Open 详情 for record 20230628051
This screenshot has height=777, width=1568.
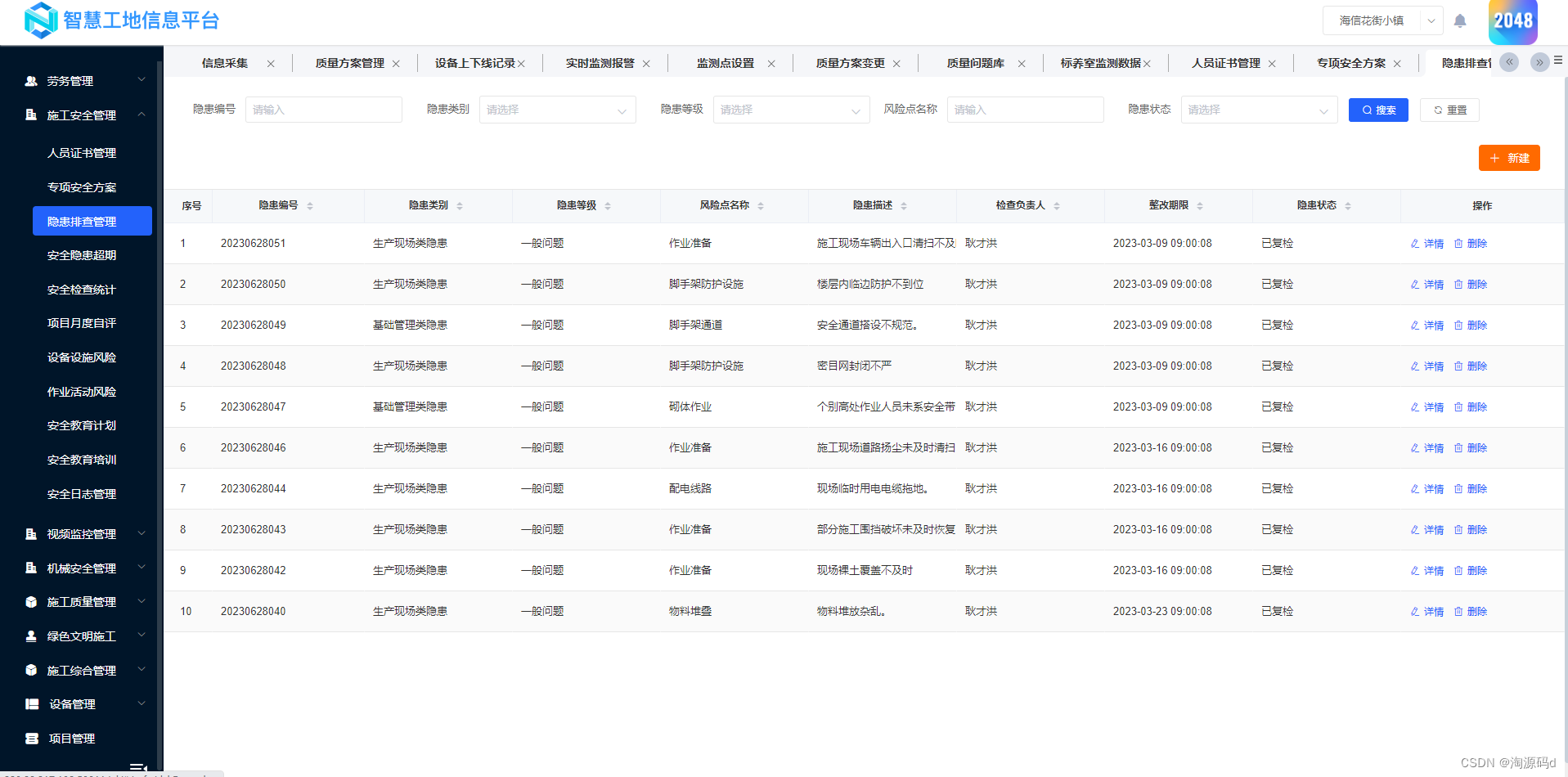[x=1427, y=244]
